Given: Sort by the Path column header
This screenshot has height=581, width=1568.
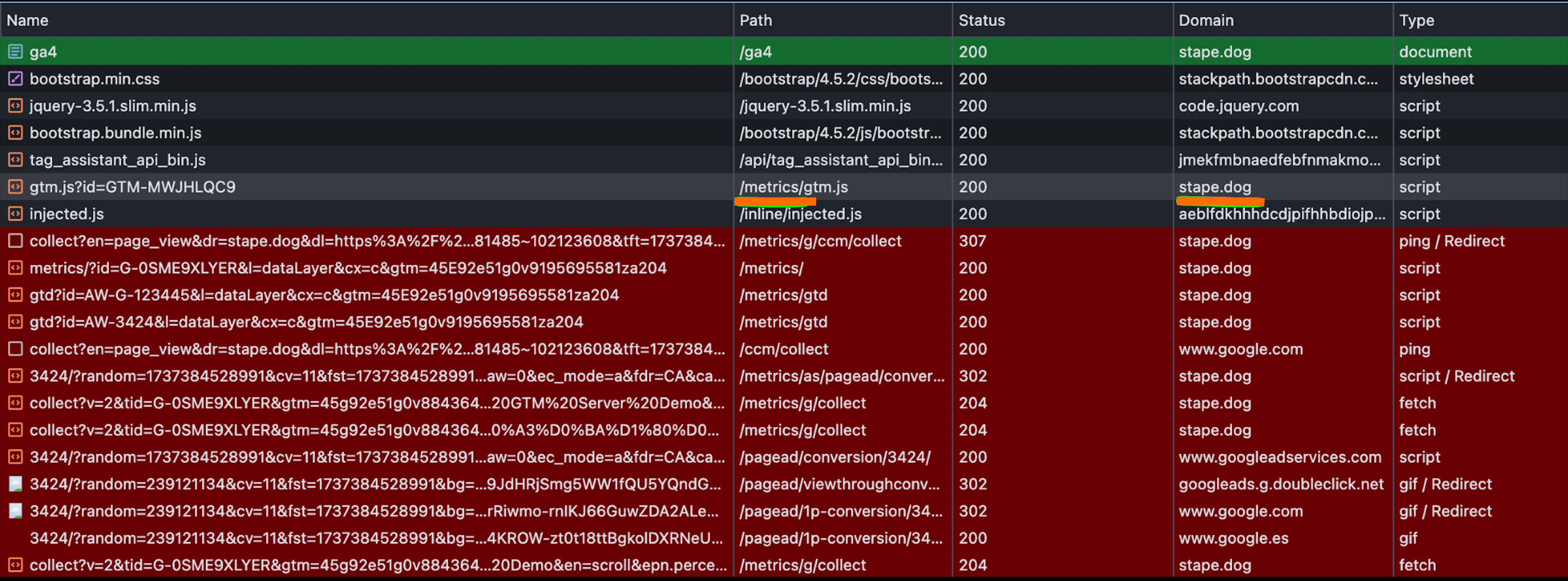Looking at the screenshot, I should (x=755, y=20).
